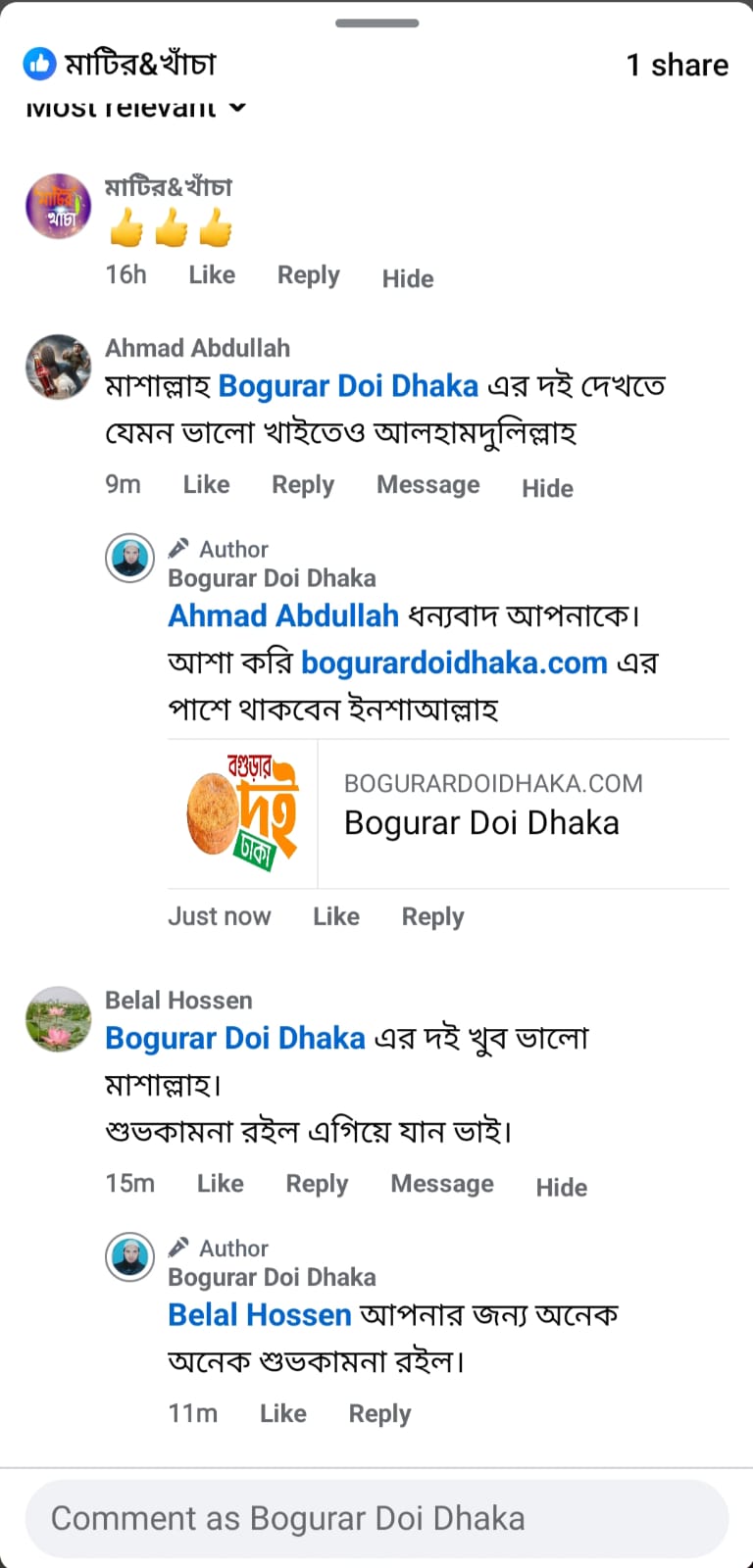This screenshot has width=753, height=1568.
Task: Tap the blue like reaction icon
Action: 39,65
